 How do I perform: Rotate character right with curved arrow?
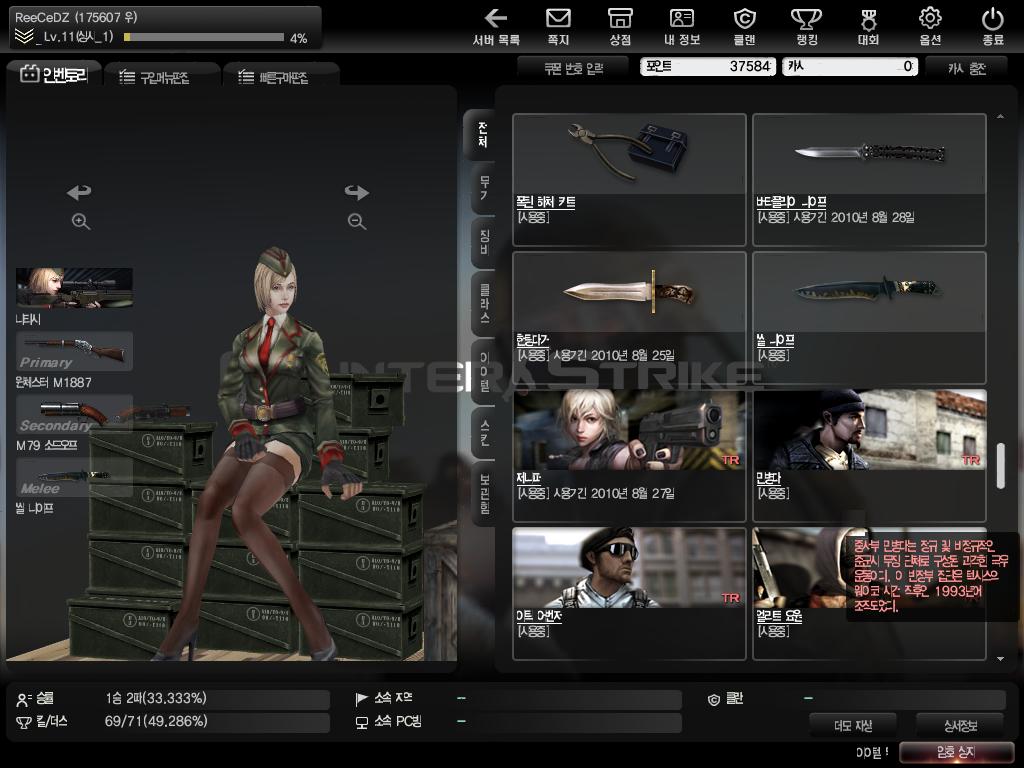[x=357, y=192]
